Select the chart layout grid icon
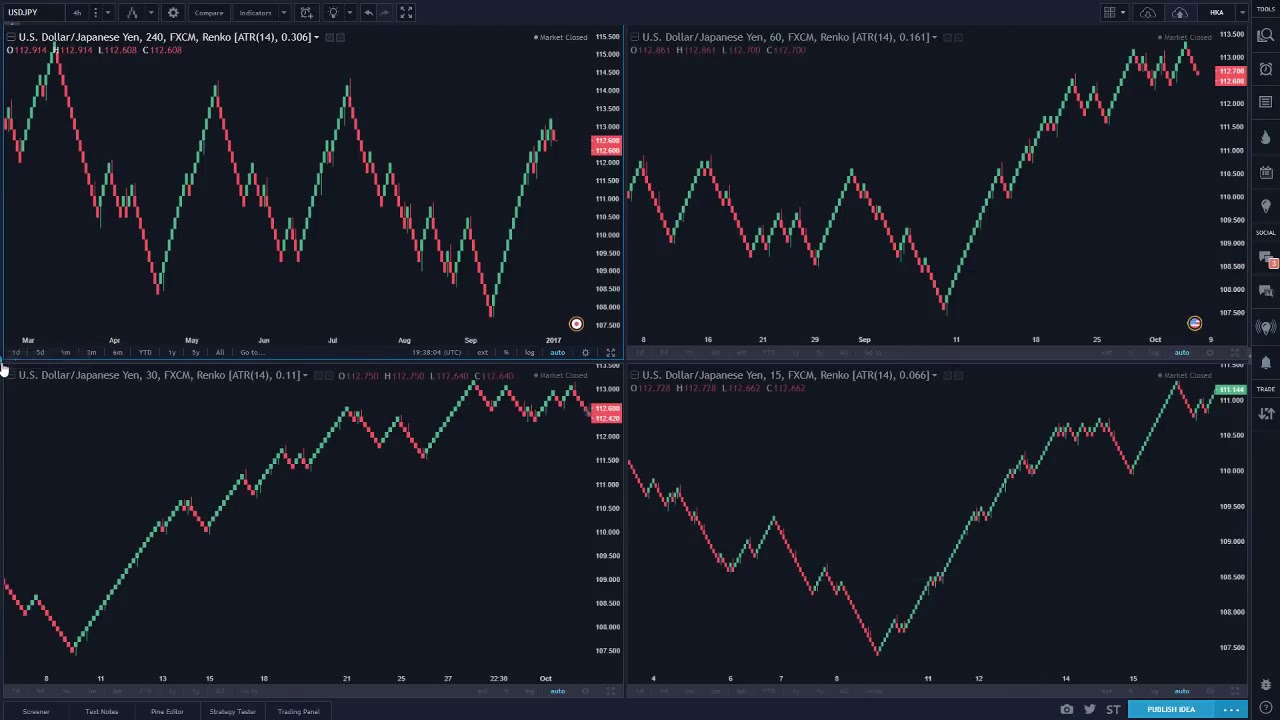The width and height of the screenshot is (1280, 720). point(1110,13)
